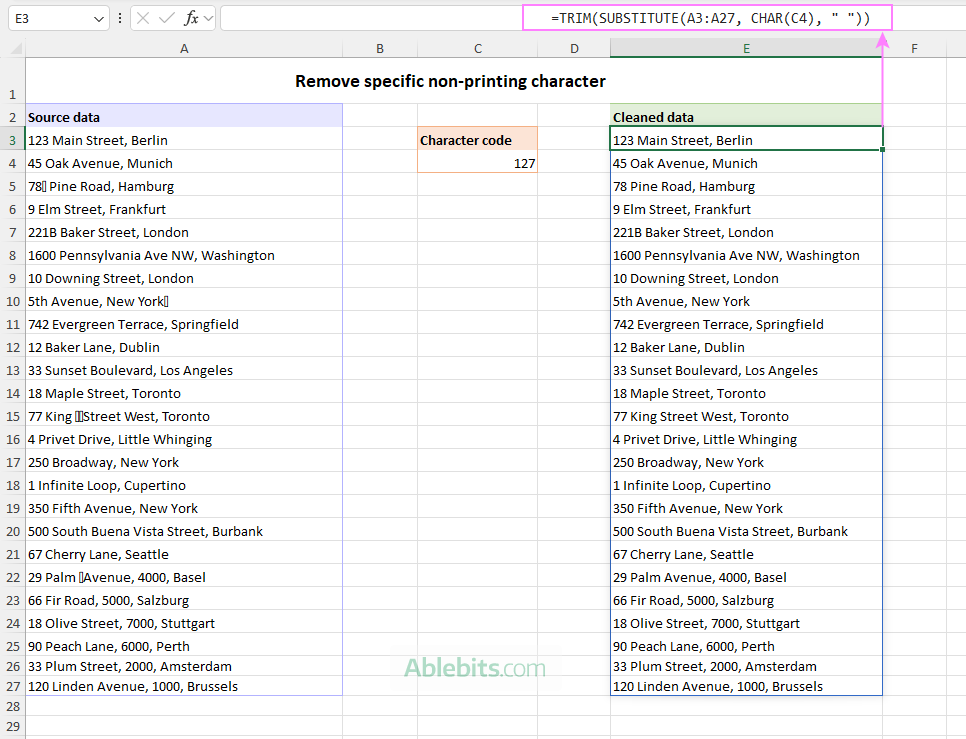Select cleaned cell '66 Fir Road, 5000, Salzburg' in column E

coord(746,599)
